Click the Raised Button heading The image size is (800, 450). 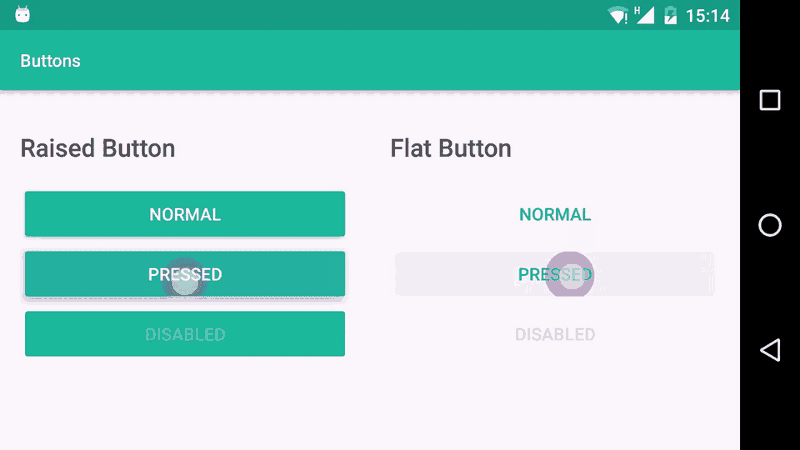[98, 149]
